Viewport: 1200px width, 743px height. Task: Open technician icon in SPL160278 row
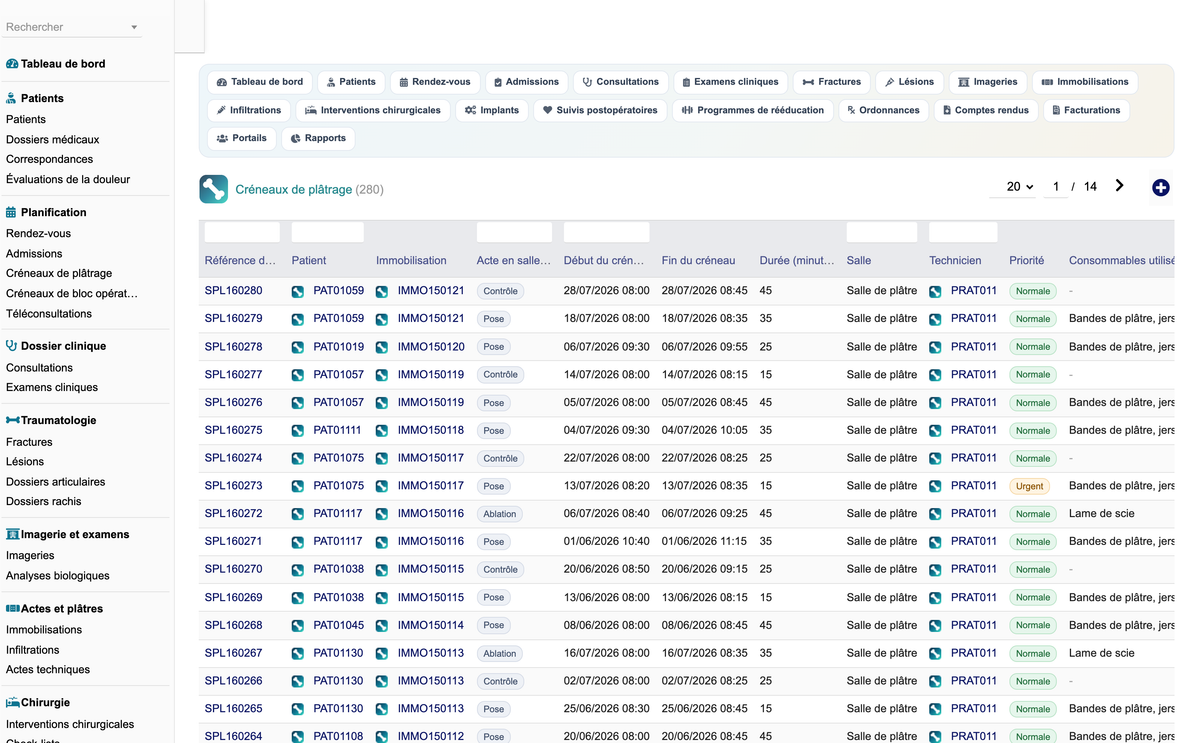935,348
